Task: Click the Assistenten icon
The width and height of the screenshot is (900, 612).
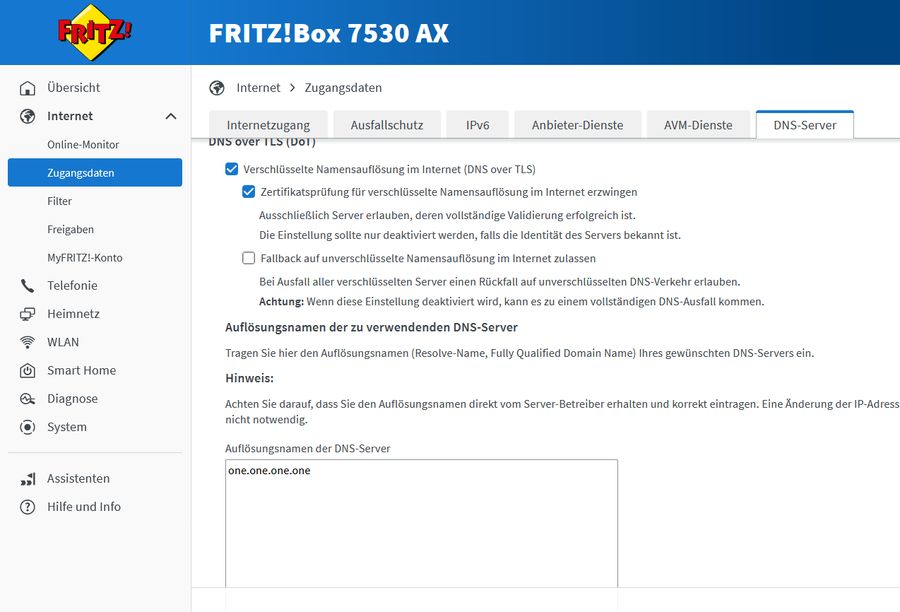Action: tap(28, 479)
